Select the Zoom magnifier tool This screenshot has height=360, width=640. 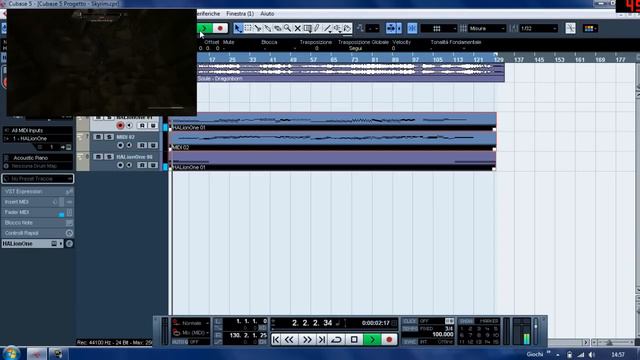pyautogui.click(x=287, y=28)
